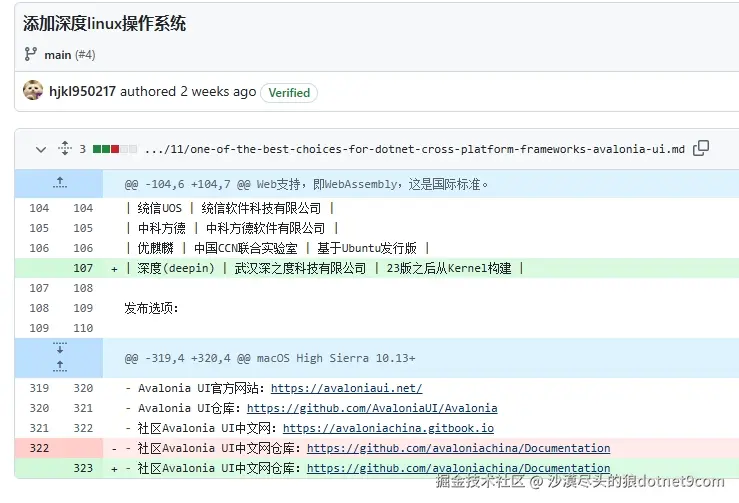739x503 pixels.
Task: Open the github.com/AvaloniaUI/Avalonia link
Action: tap(372, 408)
